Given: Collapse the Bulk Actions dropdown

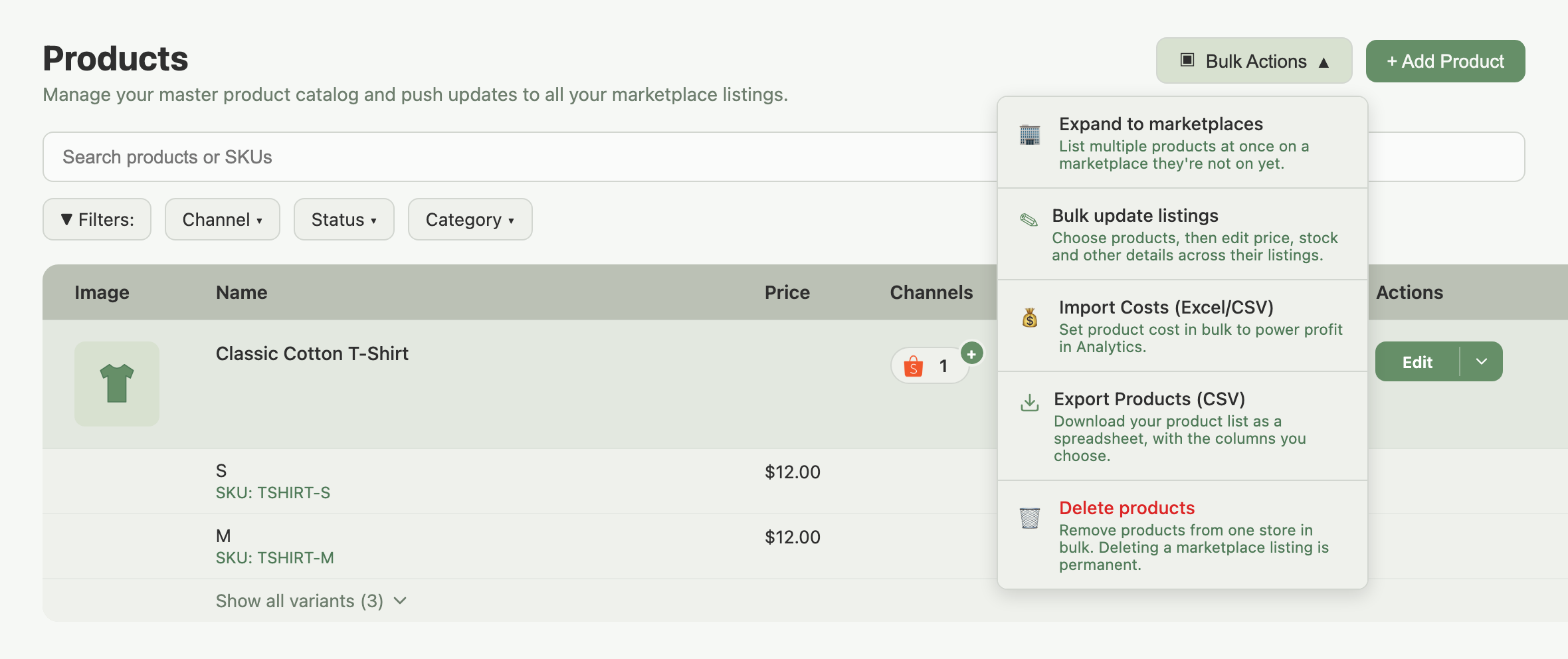Looking at the screenshot, I should click(x=1254, y=61).
